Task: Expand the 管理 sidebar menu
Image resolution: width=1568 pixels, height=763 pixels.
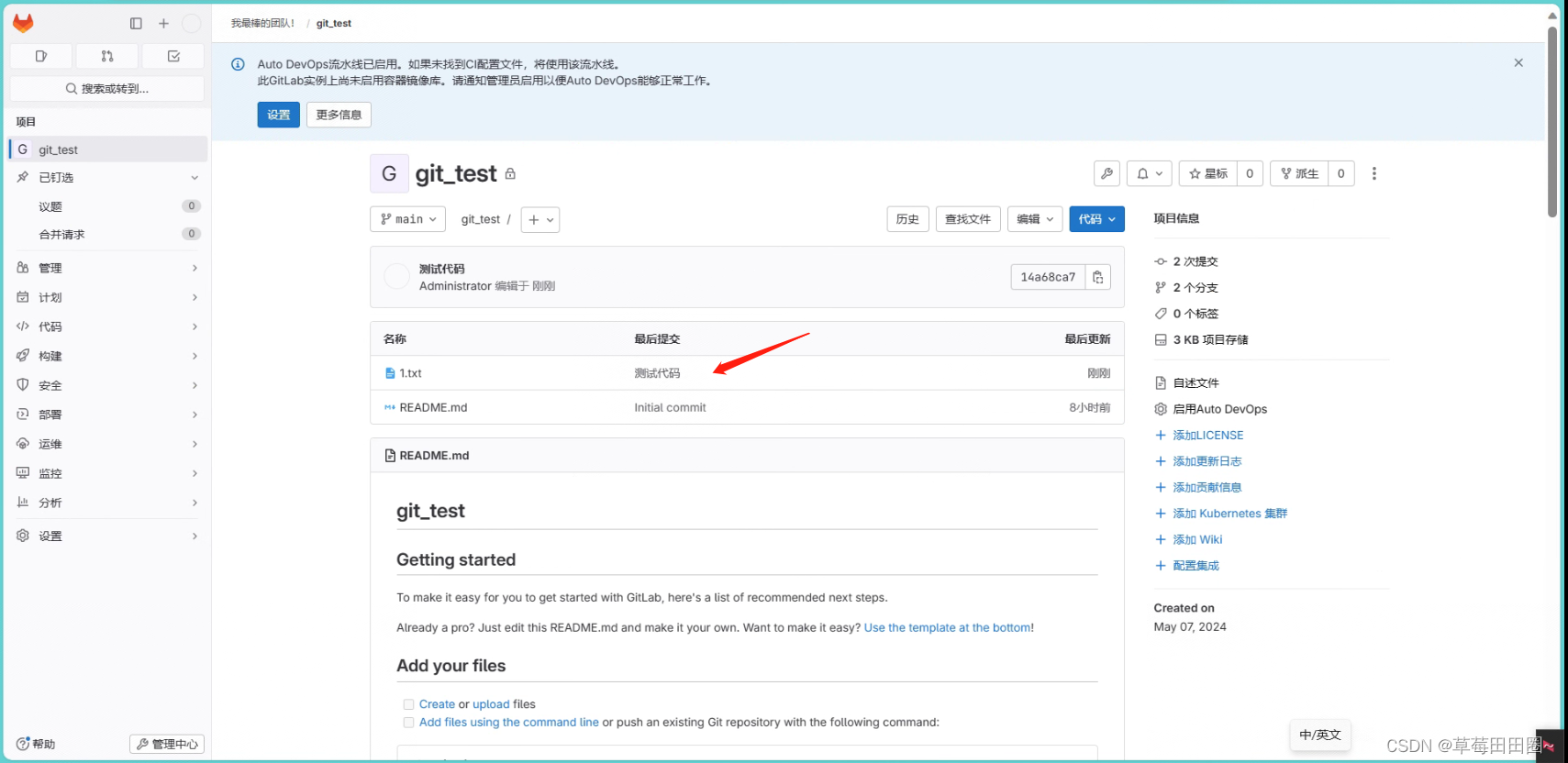Action: point(107,268)
